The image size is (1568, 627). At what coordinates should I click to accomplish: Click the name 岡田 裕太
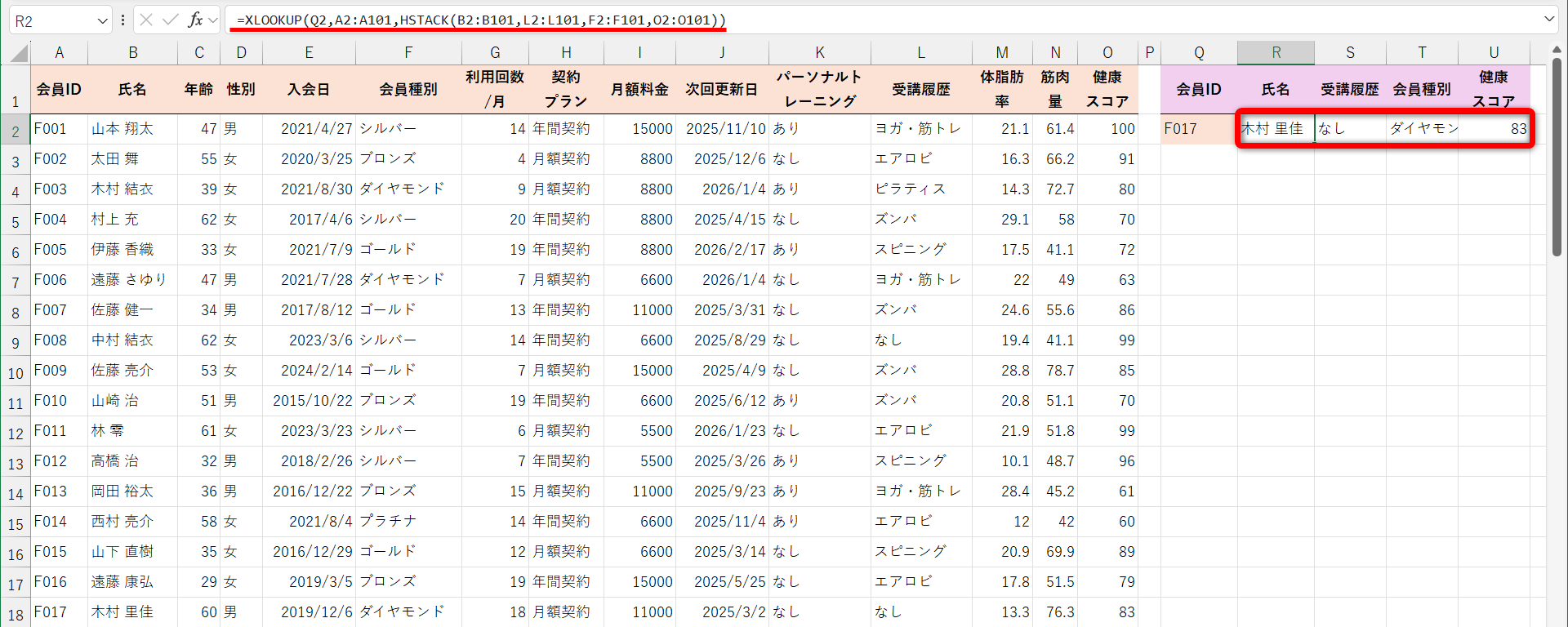click(122, 491)
